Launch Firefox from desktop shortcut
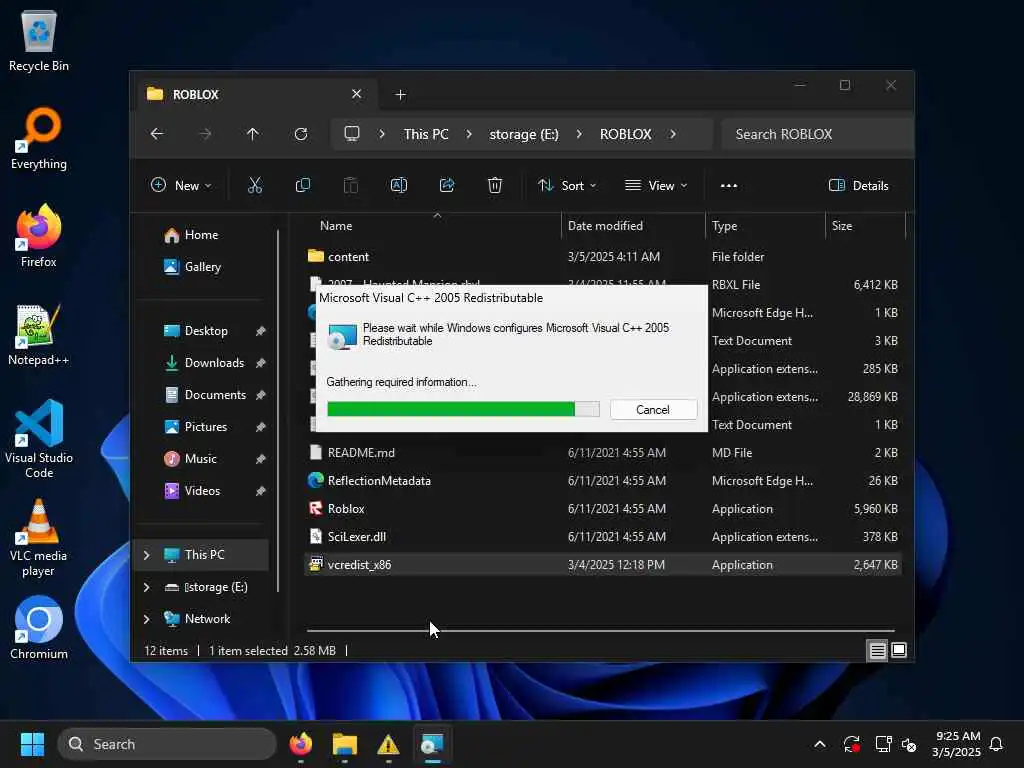This screenshot has height=768, width=1024. point(39,236)
